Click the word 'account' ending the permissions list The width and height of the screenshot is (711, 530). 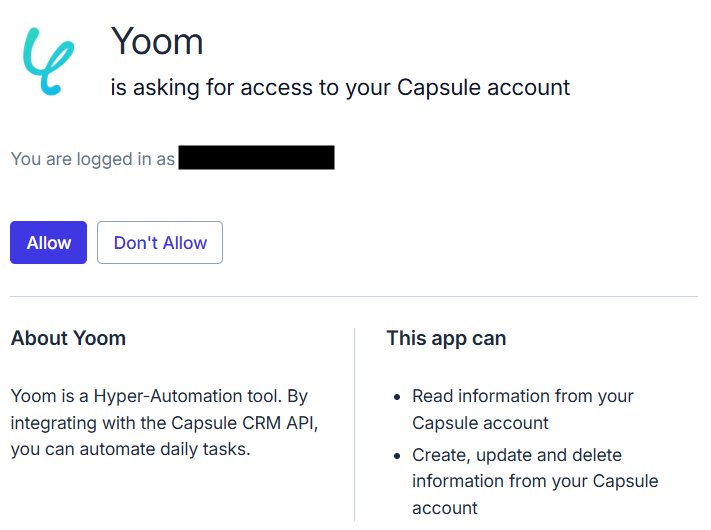445,508
